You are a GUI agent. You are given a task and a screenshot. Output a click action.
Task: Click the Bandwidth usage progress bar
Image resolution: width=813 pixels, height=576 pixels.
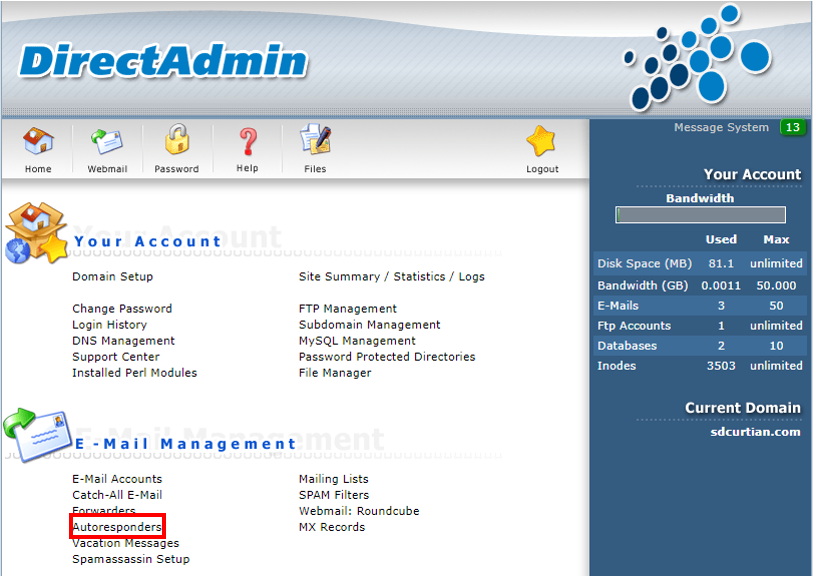[x=700, y=215]
